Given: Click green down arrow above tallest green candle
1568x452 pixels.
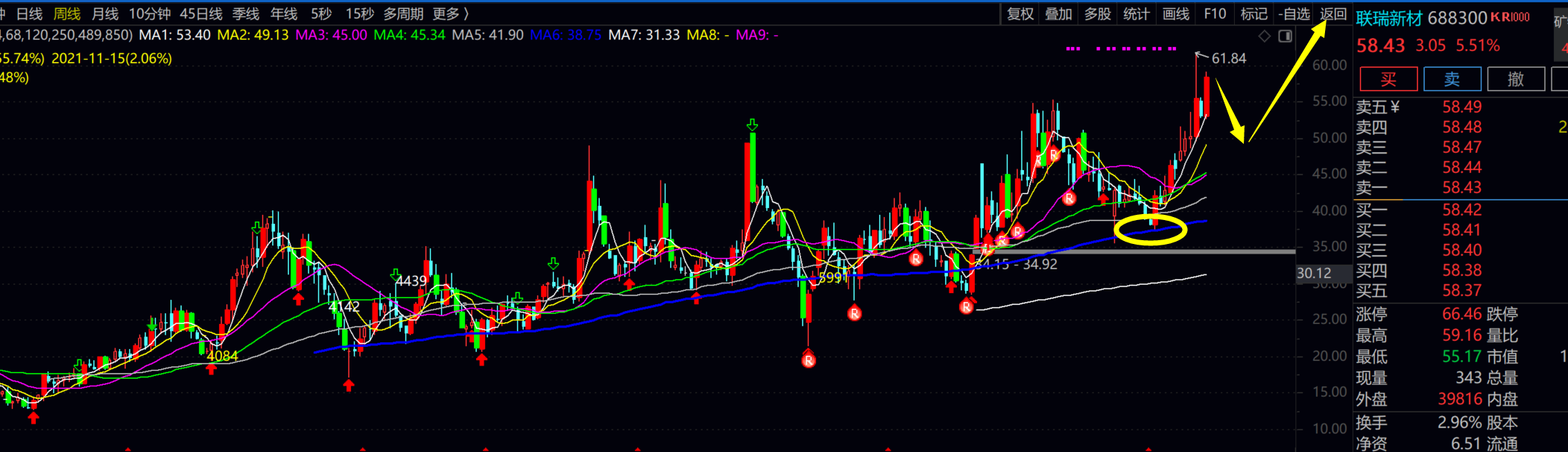Looking at the screenshot, I should pos(753,125).
